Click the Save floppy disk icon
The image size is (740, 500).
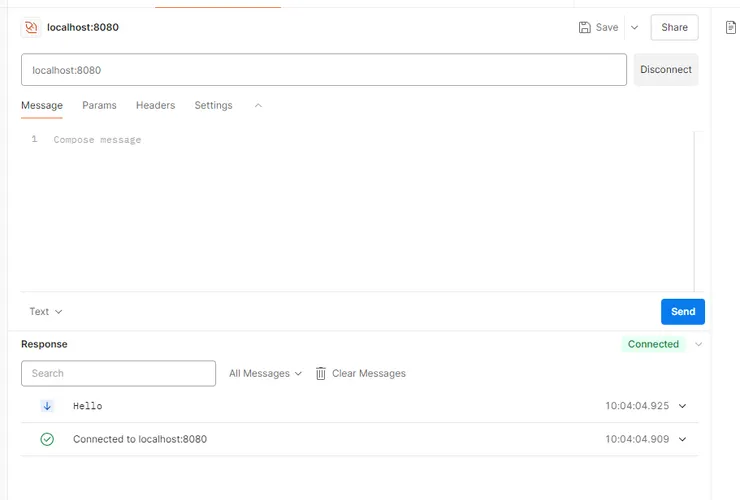point(584,27)
